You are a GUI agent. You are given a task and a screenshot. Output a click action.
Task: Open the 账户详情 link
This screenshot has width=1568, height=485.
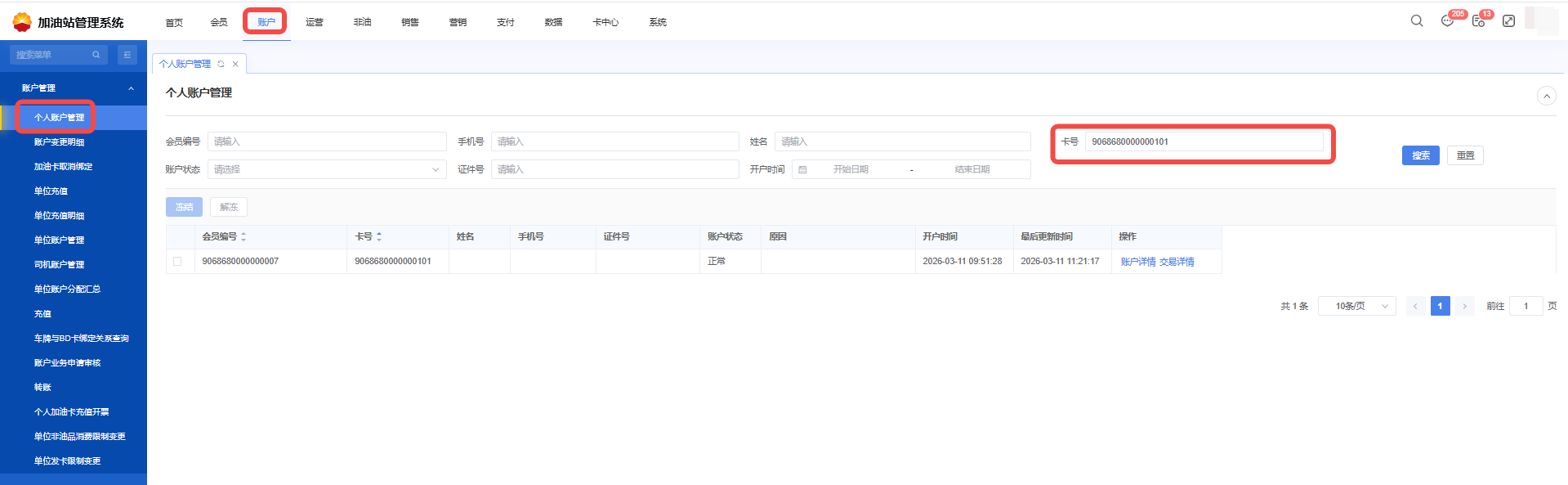(1137, 262)
